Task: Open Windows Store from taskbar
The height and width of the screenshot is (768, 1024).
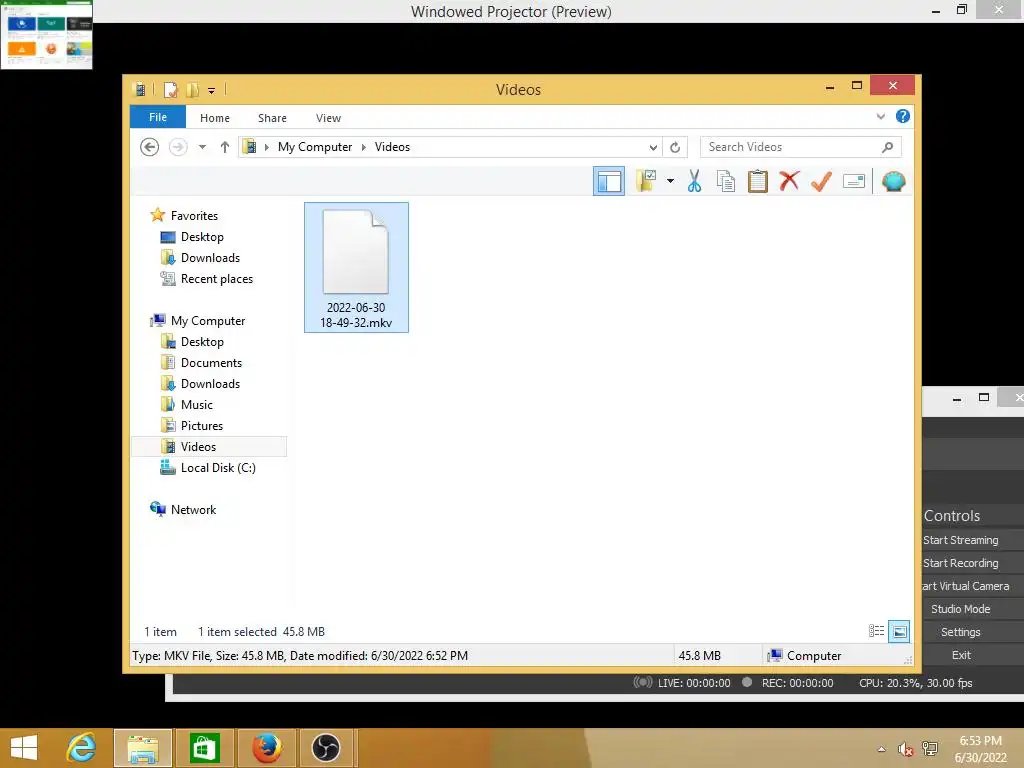Action: 204,748
